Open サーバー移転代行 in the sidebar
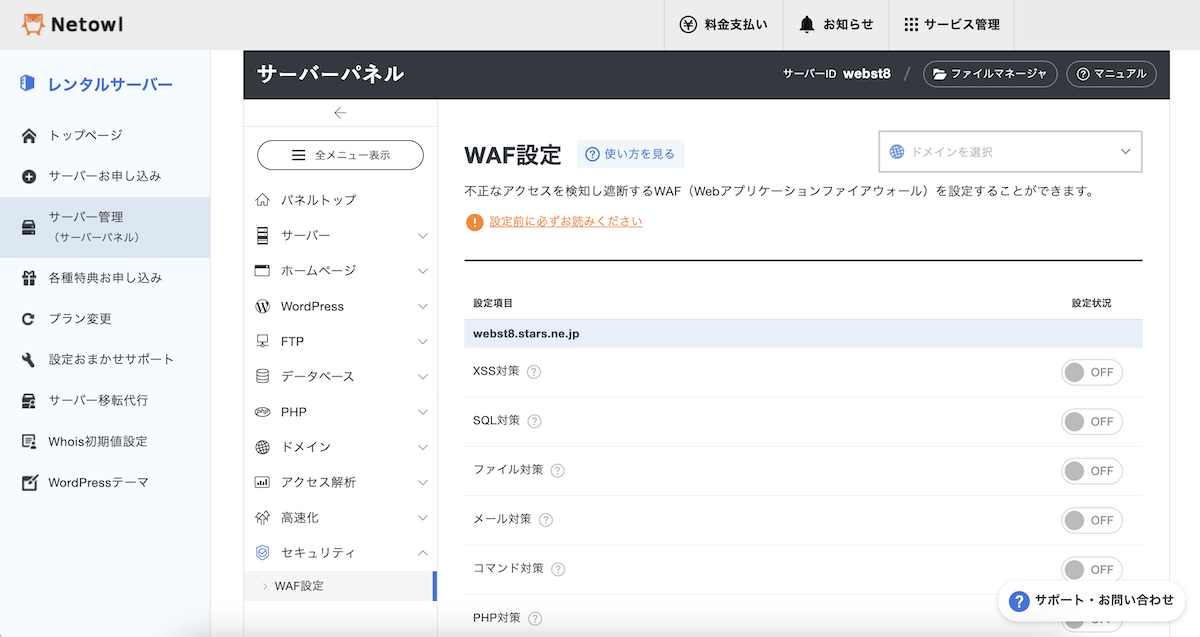1200x637 pixels. click(x=105, y=401)
